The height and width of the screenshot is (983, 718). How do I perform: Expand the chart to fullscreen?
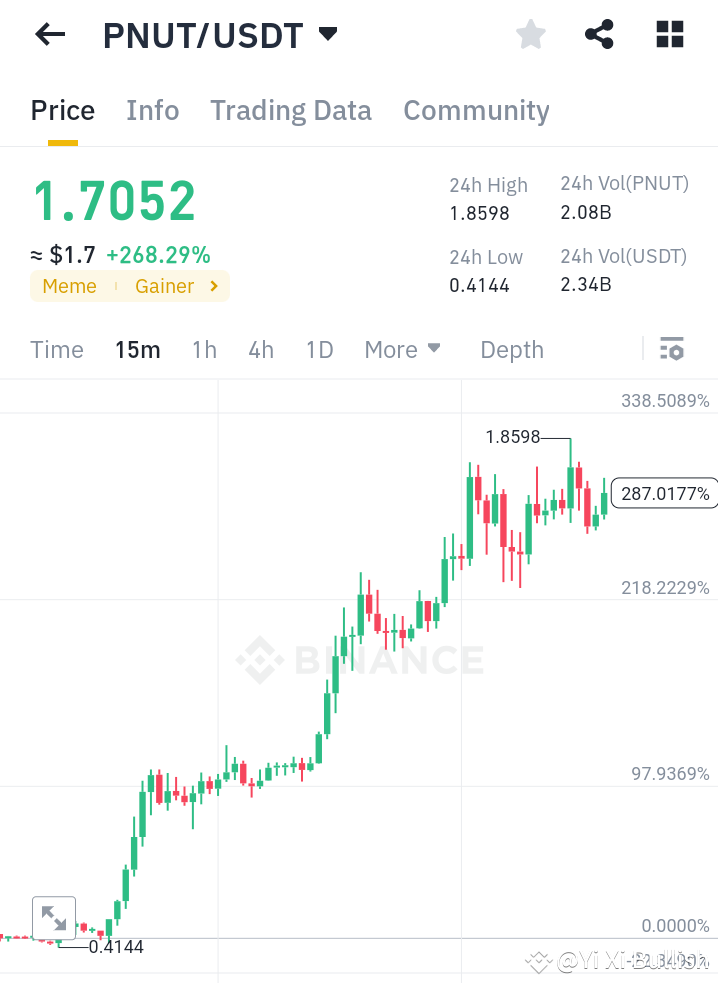coord(54,916)
